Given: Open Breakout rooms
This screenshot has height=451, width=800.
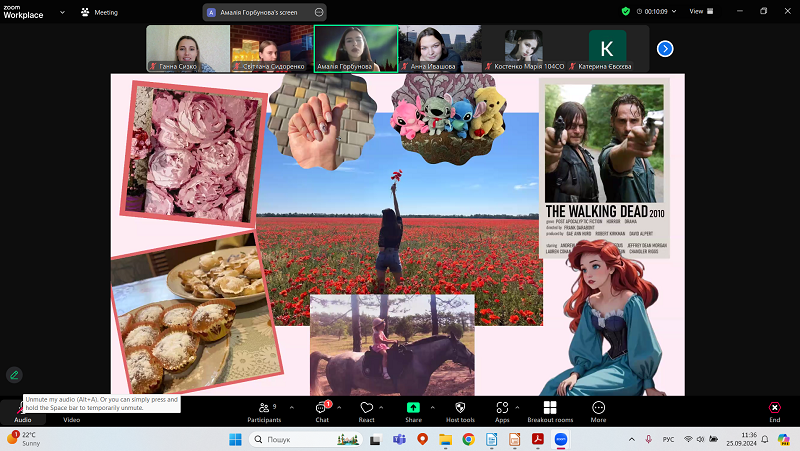Looking at the screenshot, I should coord(550,412).
